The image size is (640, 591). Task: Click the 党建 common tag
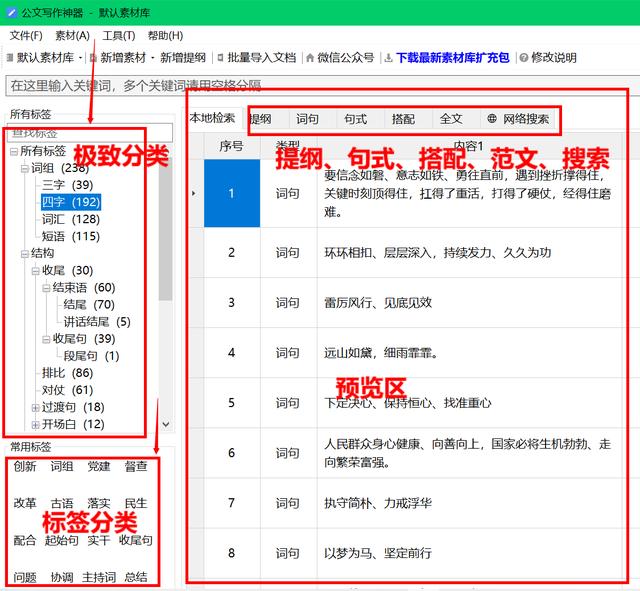pyautogui.click(x=99, y=466)
